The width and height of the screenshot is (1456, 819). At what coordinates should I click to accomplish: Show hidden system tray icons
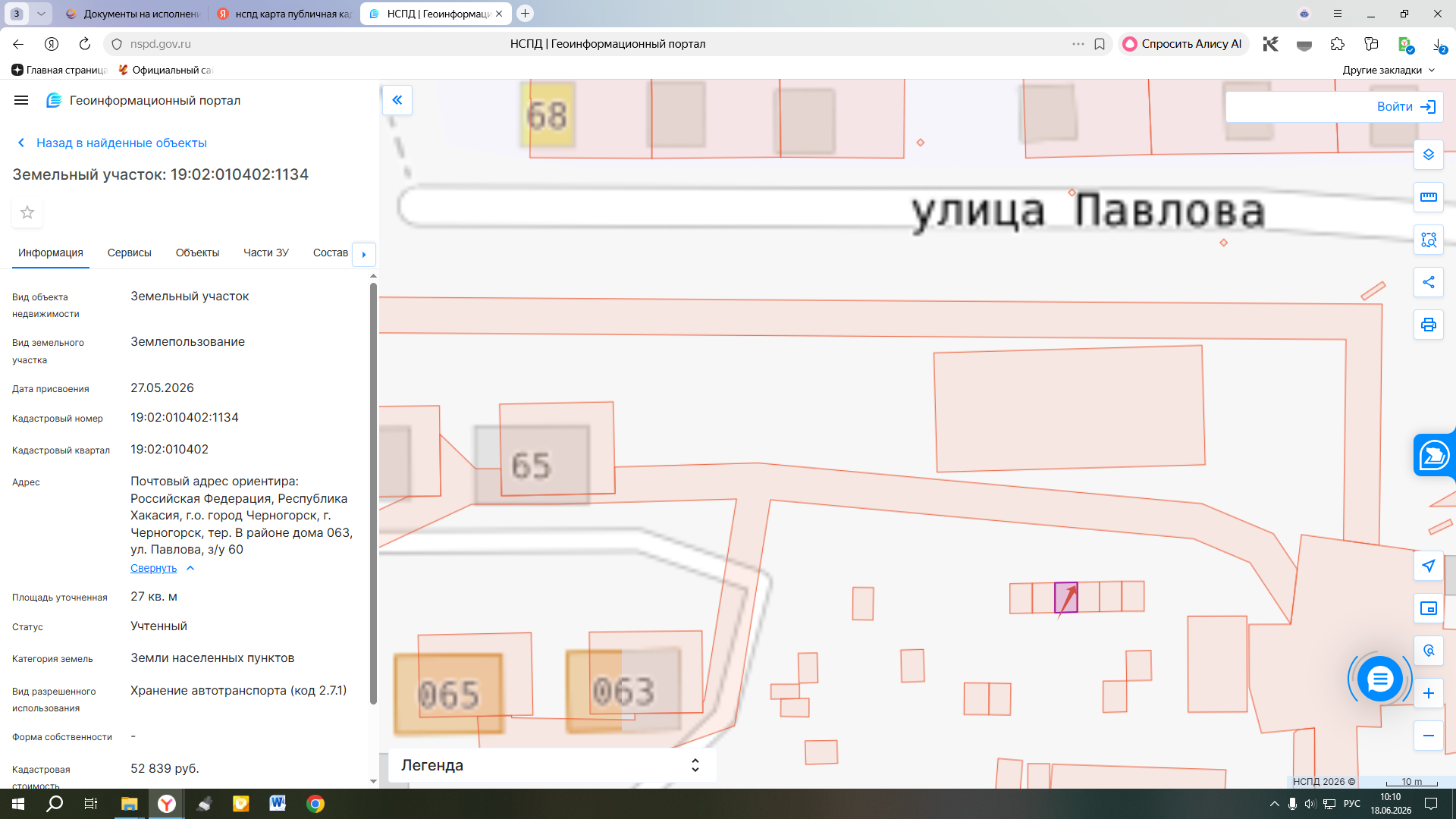click(x=1274, y=804)
